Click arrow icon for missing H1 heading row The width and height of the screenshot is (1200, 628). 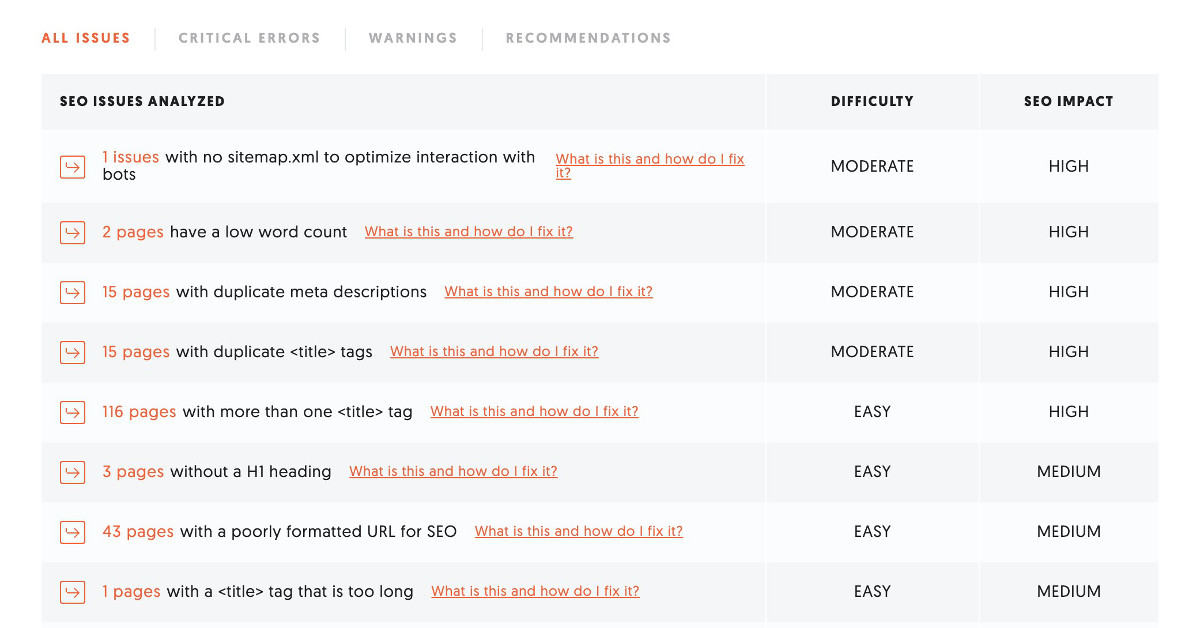72,472
